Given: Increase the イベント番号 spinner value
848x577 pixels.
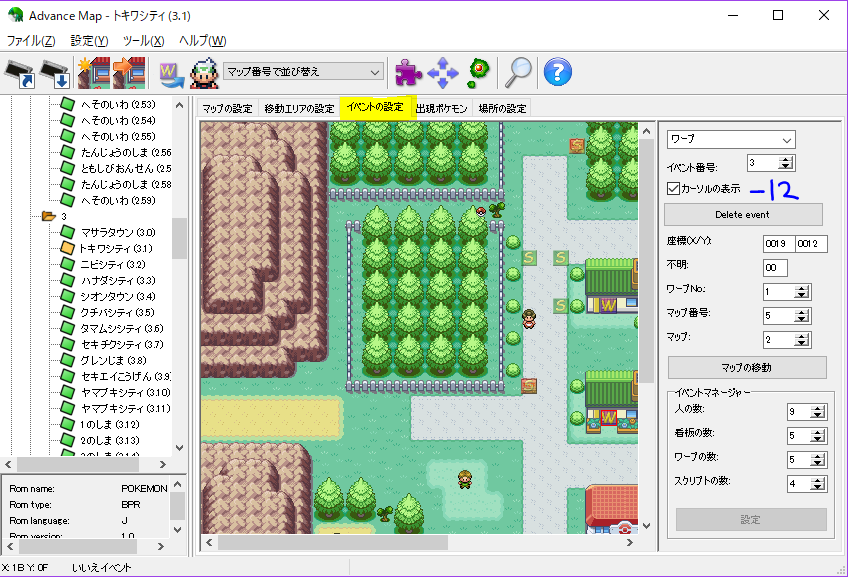Looking at the screenshot, I should (786, 160).
